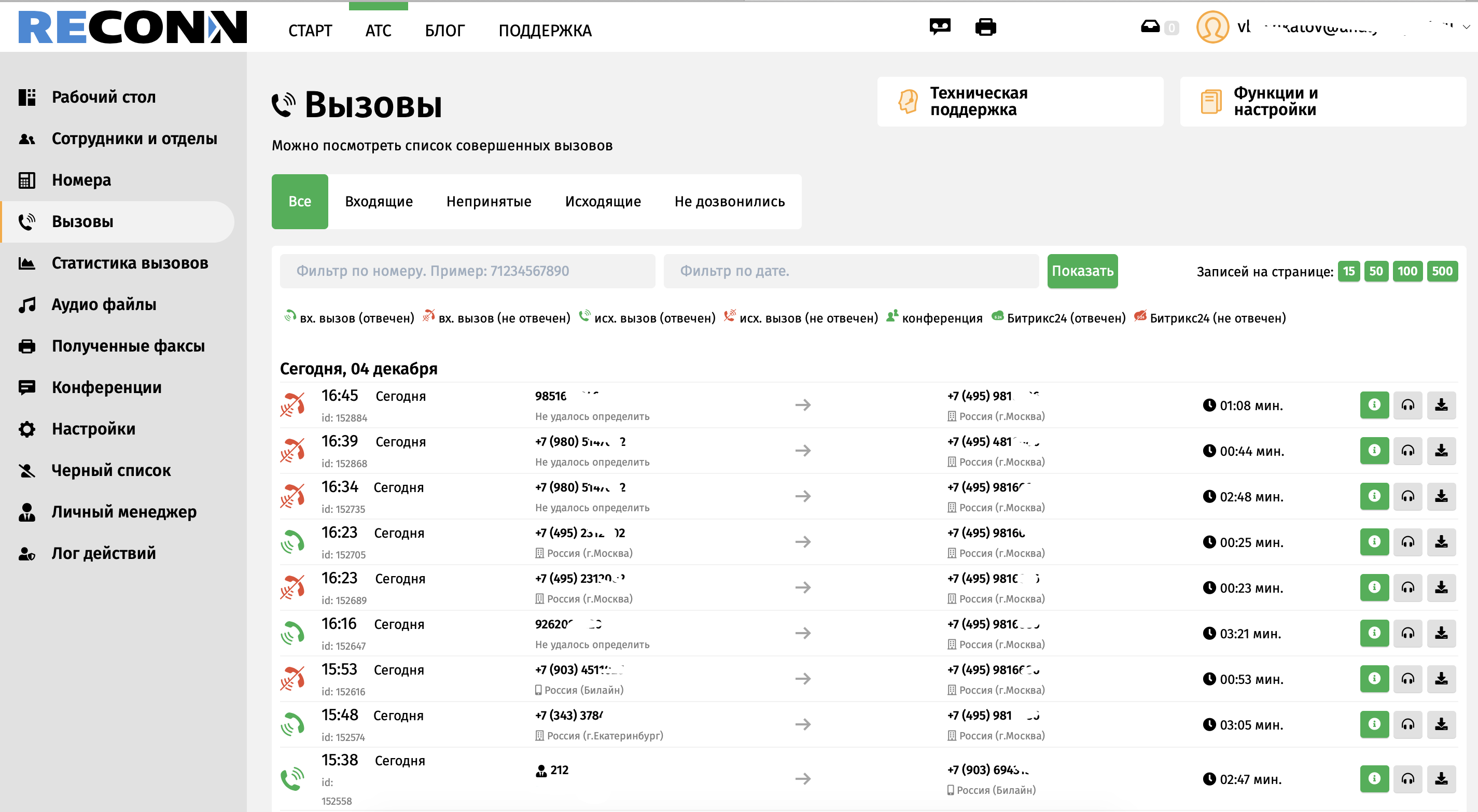Click the phone number filter field
Screen dimensions: 1478x812
pyautogui.click(x=467, y=271)
